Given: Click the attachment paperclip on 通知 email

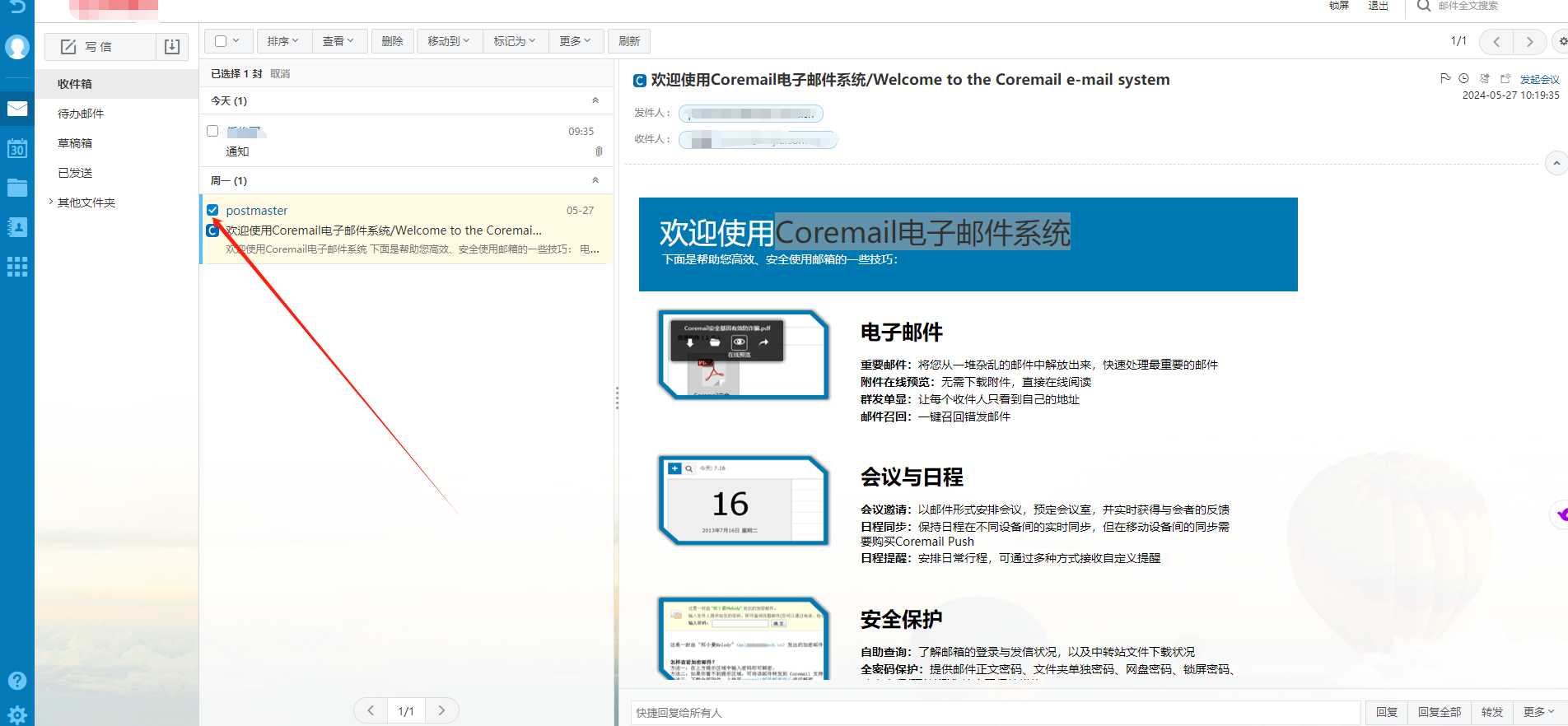Looking at the screenshot, I should point(599,151).
